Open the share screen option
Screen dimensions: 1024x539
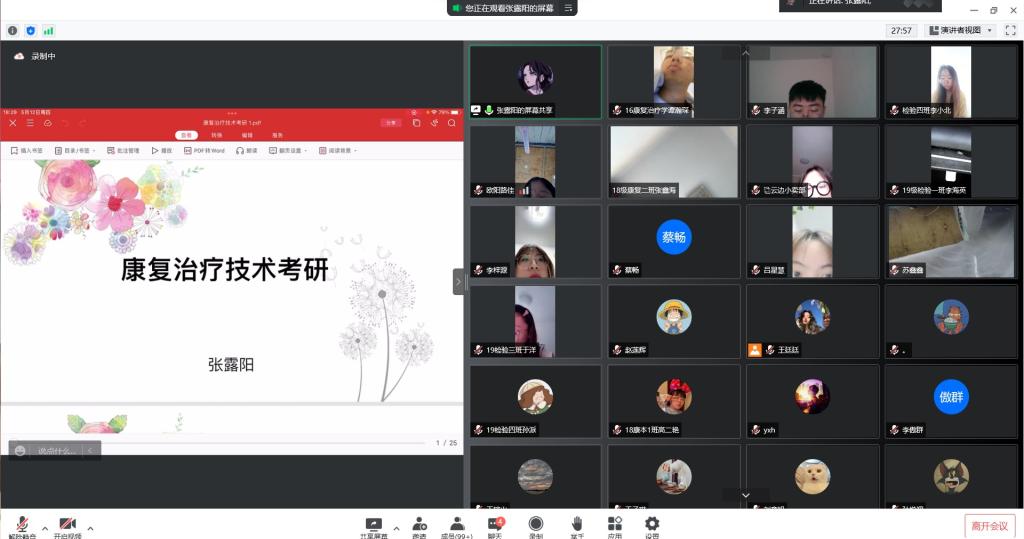tap(374, 525)
